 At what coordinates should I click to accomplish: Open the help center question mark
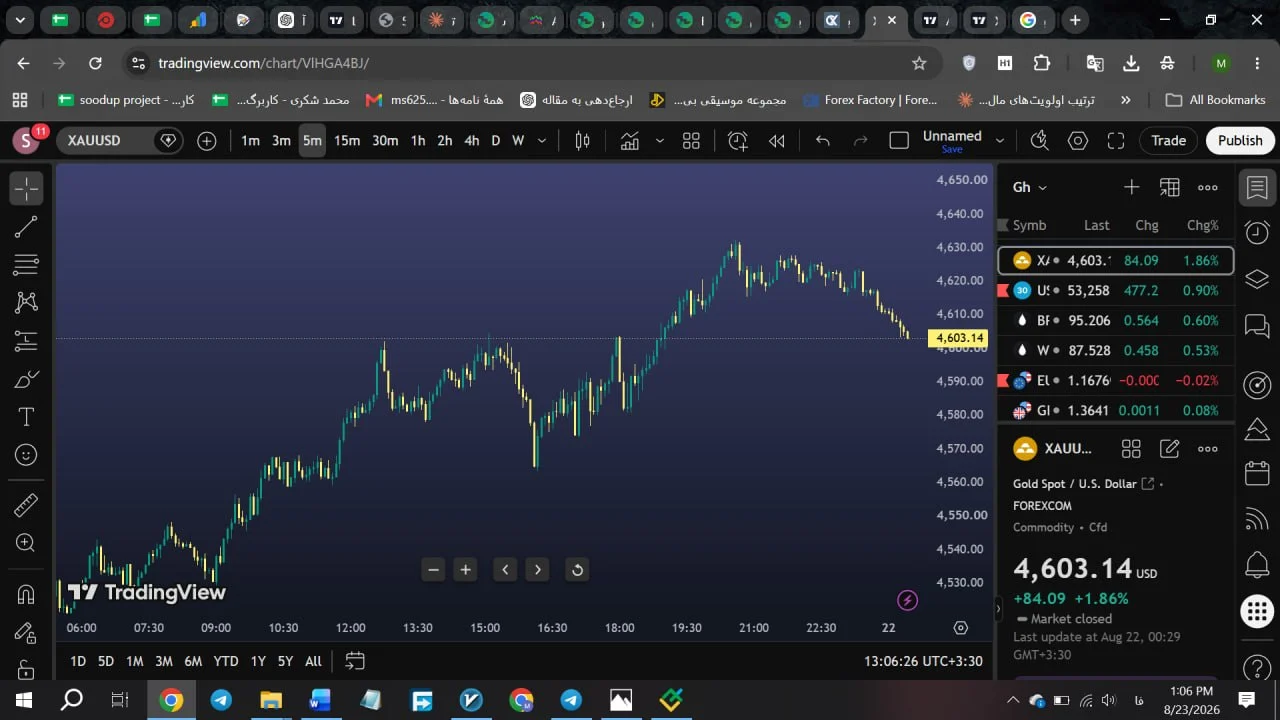click(1257, 667)
